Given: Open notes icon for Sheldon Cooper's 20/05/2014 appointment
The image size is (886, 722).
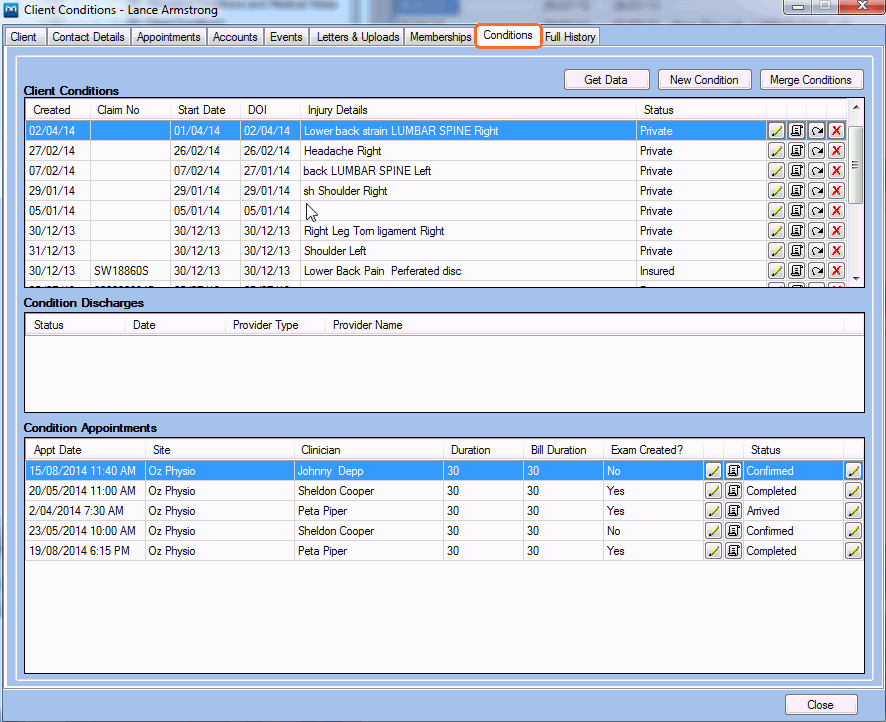Looking at the screenshot, I should [733, 490].
